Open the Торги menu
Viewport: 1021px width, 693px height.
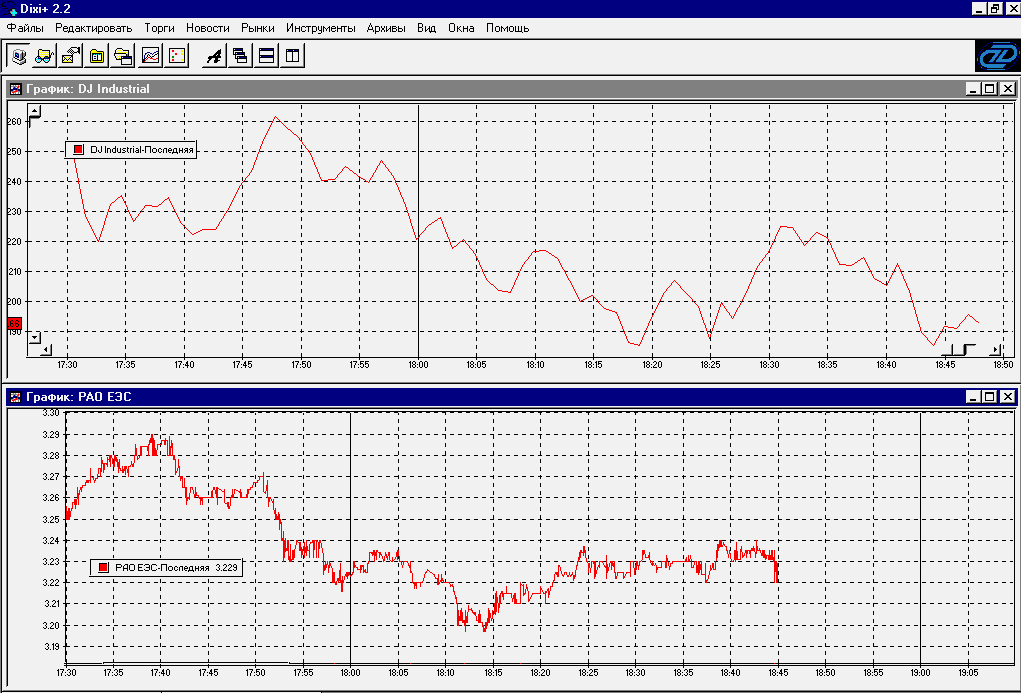click(x=160, y=28)
